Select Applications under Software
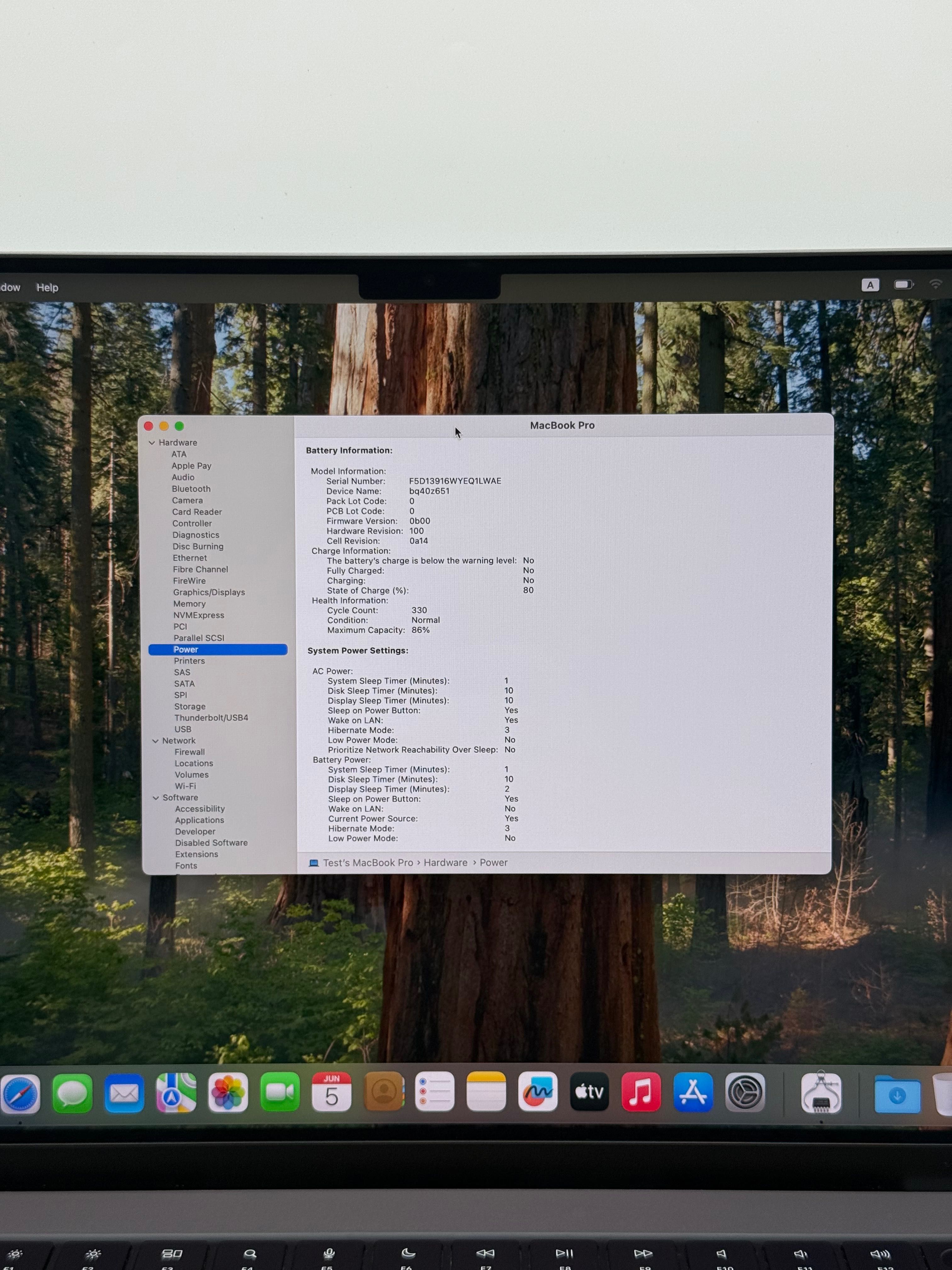This screenshot has height=1270, width=952. (200, 821)
